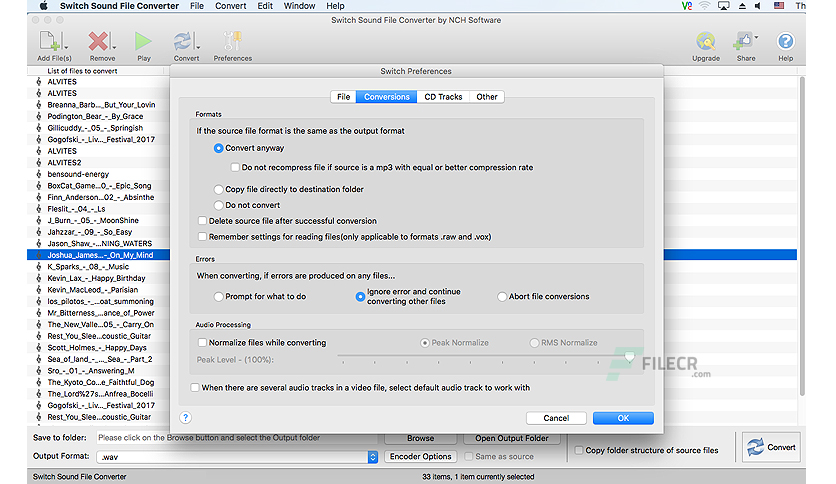Click the green Play toolbar icon
This screenshot has height=484, width=836.
click(x=143, y=41)
